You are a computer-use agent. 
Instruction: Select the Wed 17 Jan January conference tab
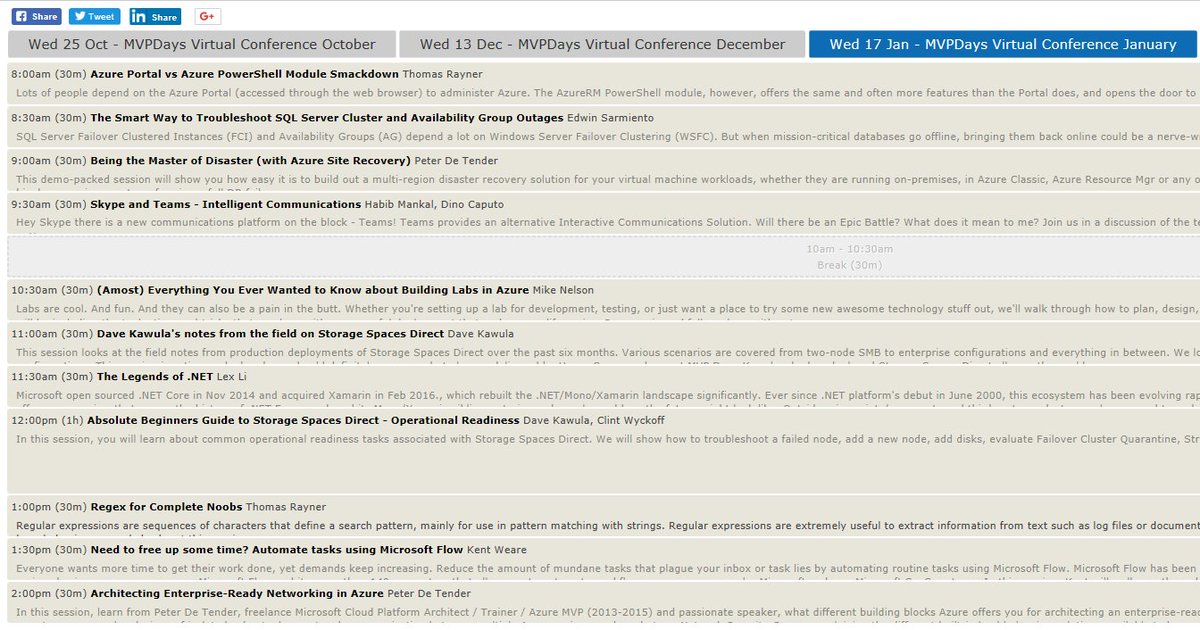(x=1003, y=44)
